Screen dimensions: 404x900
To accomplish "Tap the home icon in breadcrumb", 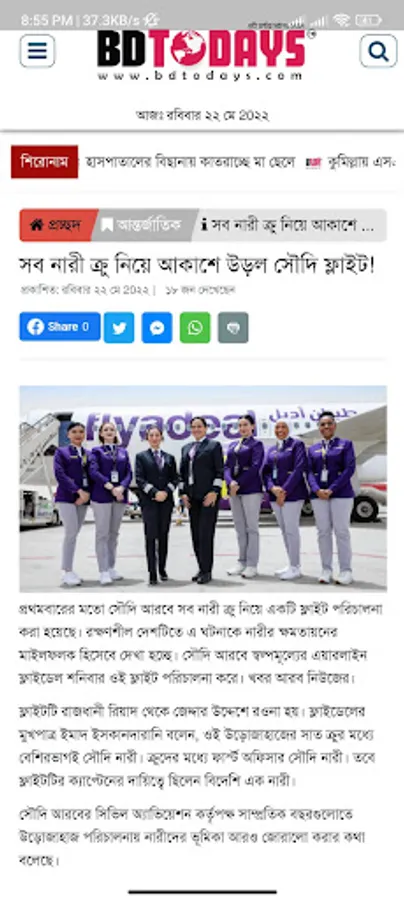I will [x=37, y=225].
